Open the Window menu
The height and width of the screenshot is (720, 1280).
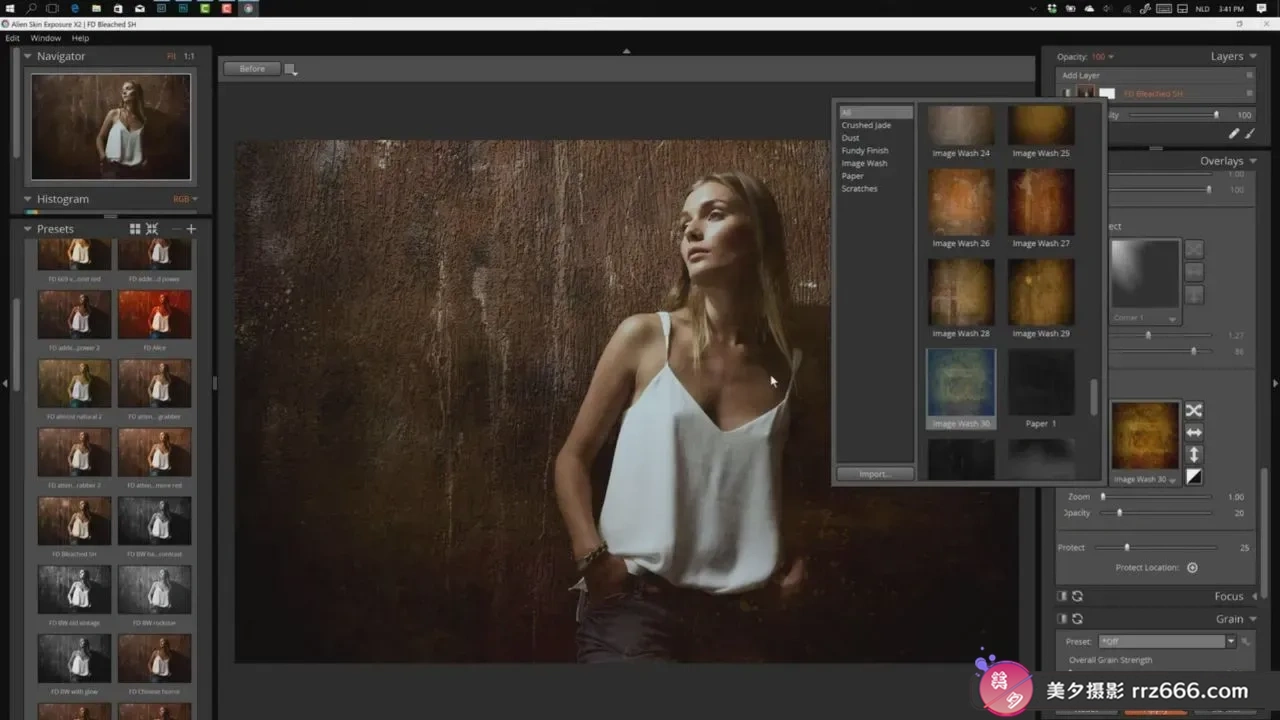(x=46, y=38)
